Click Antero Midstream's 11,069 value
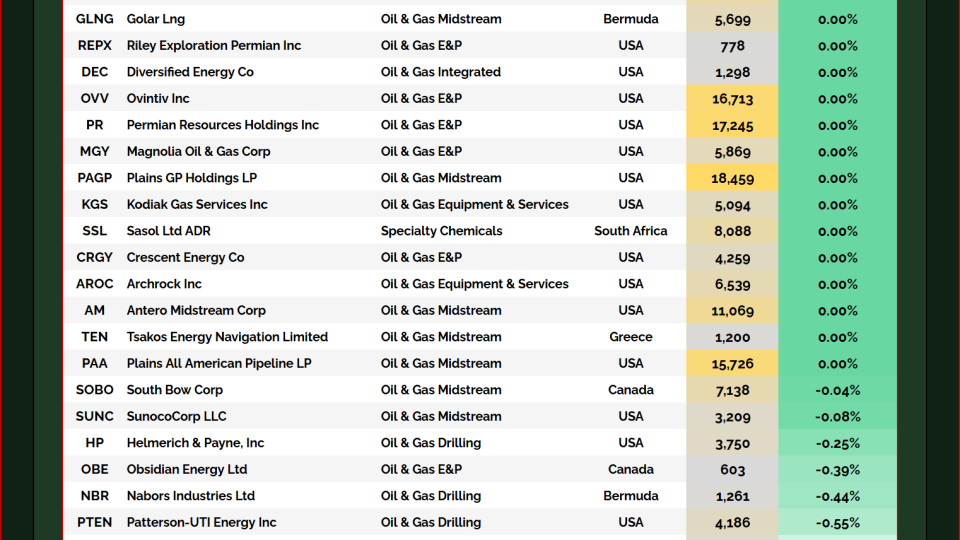960x540 pixels. coord(732,311)
